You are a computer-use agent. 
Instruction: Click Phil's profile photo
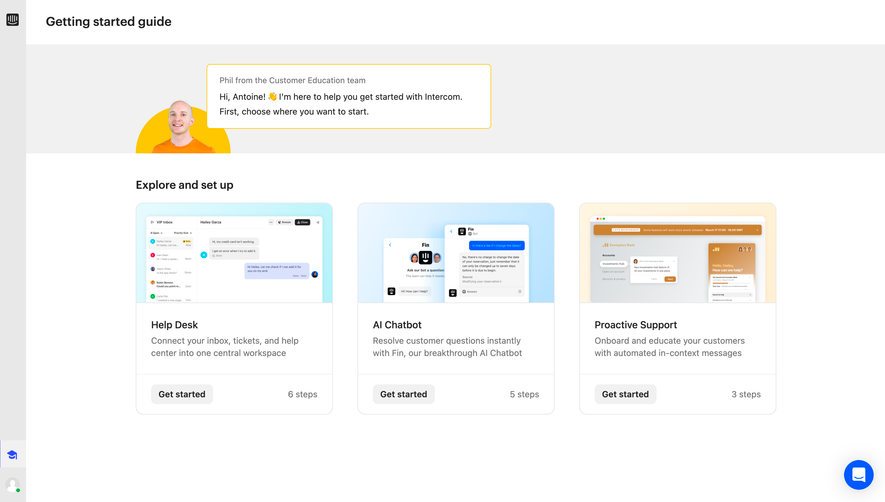tap(183, 126)
